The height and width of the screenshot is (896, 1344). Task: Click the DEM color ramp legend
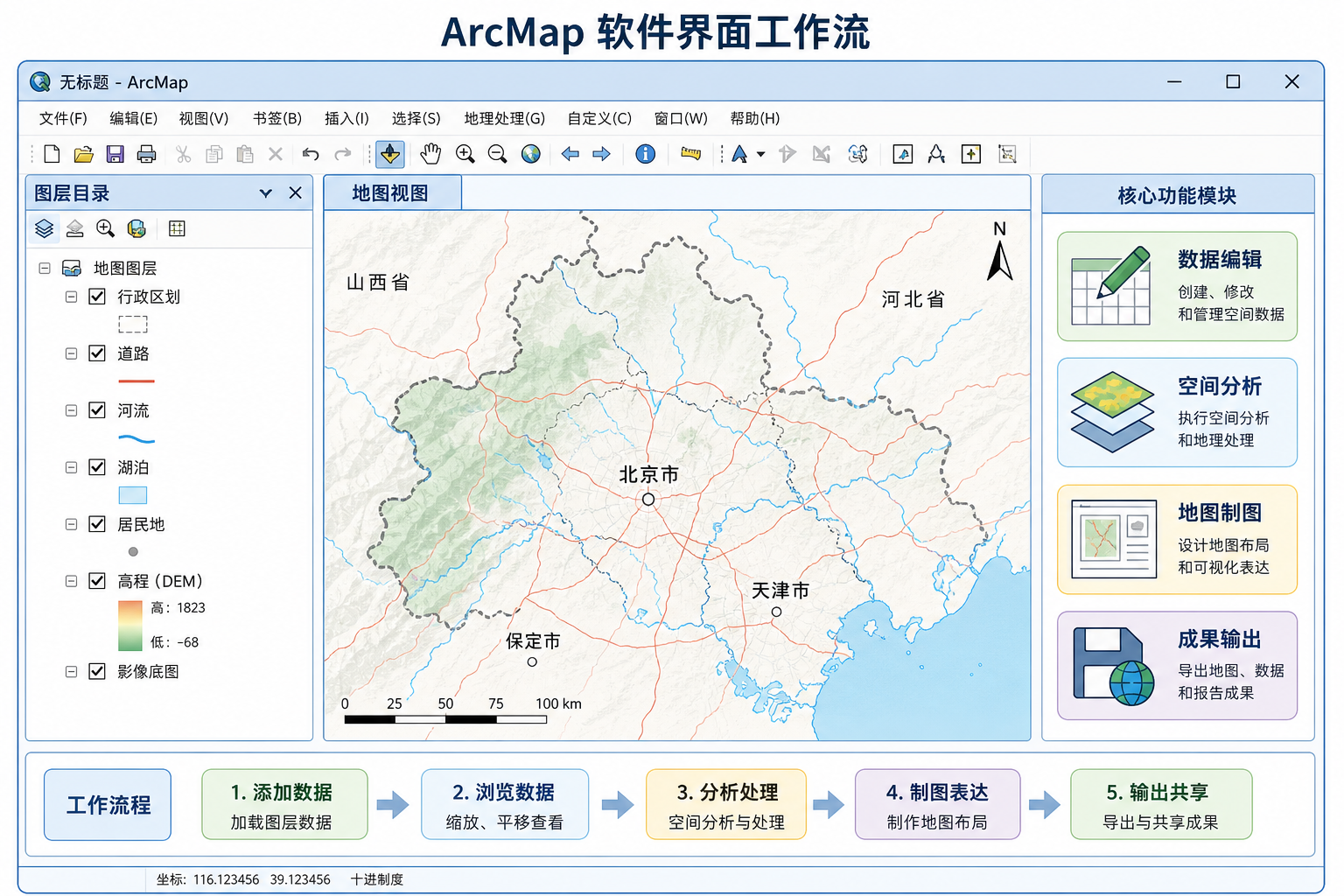pos(130,625)
